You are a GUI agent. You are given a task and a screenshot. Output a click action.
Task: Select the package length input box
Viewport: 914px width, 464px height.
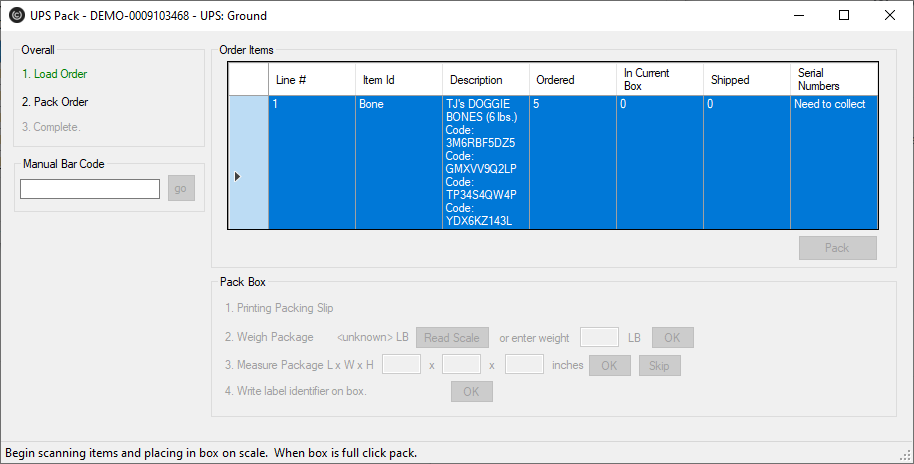[401, 364]
